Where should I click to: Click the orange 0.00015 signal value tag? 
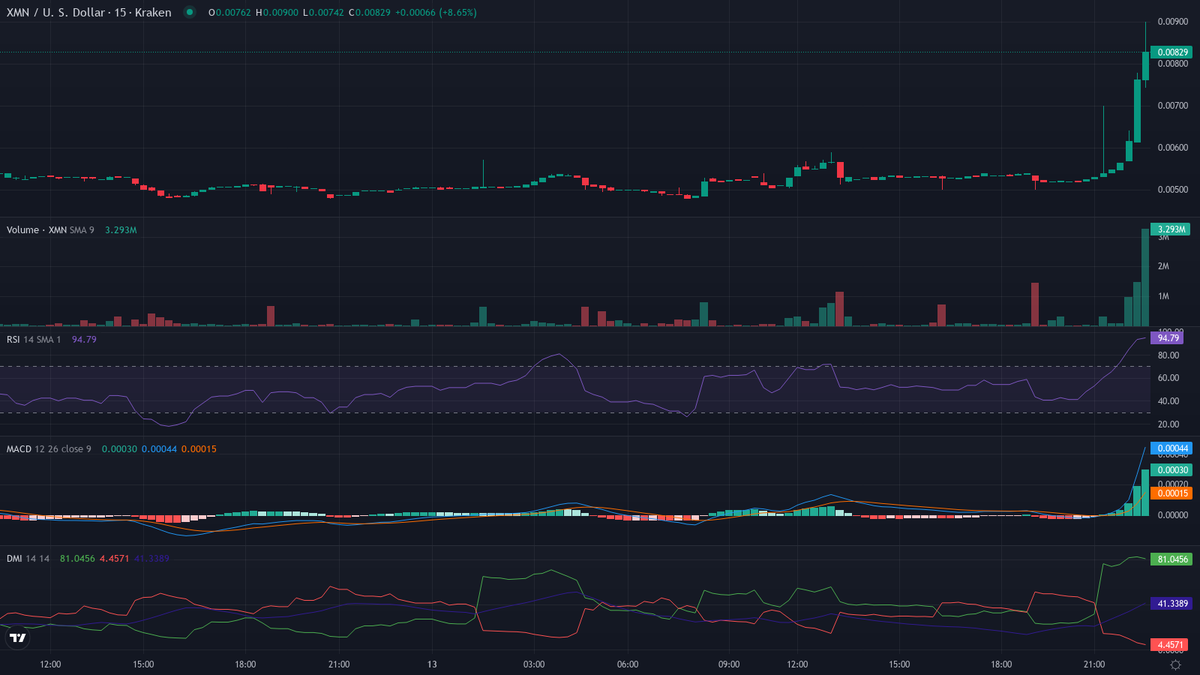pos(1172,493)
